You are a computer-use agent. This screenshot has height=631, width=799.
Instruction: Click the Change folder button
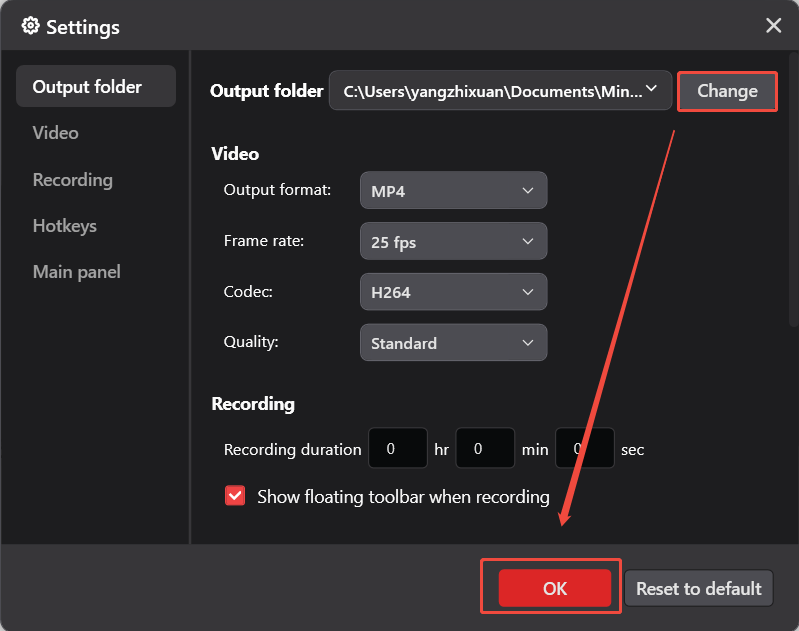coord(727,91)
